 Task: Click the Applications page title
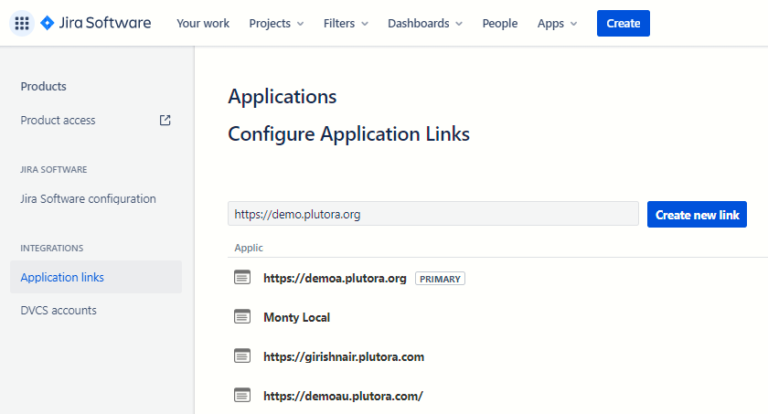point(282,96)
